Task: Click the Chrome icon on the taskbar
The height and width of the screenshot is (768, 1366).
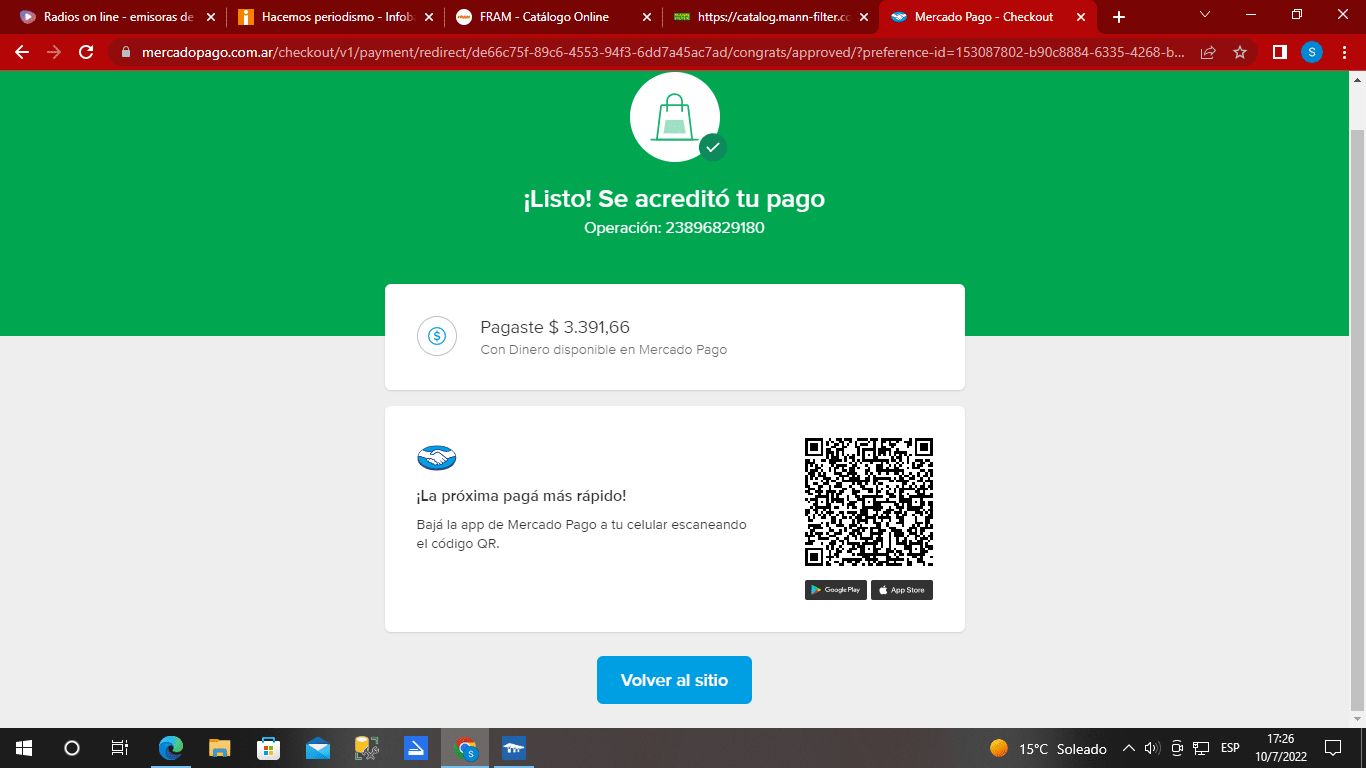Action: [x=465, y=748]
